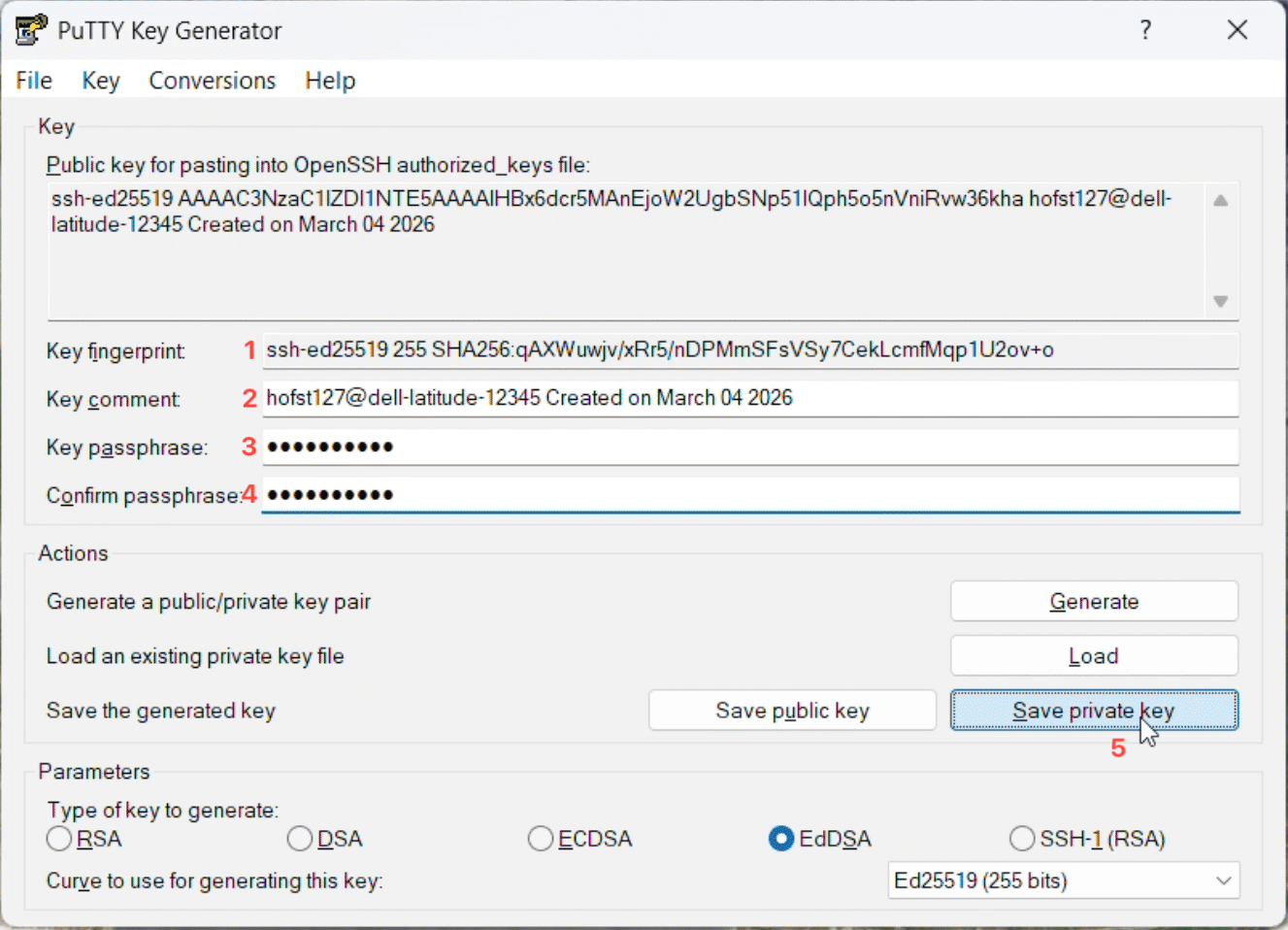This screenshot has height=930, width=1288.
Task: Select the SSH-1 (RSA) key type
Action: coord(1087,839)
